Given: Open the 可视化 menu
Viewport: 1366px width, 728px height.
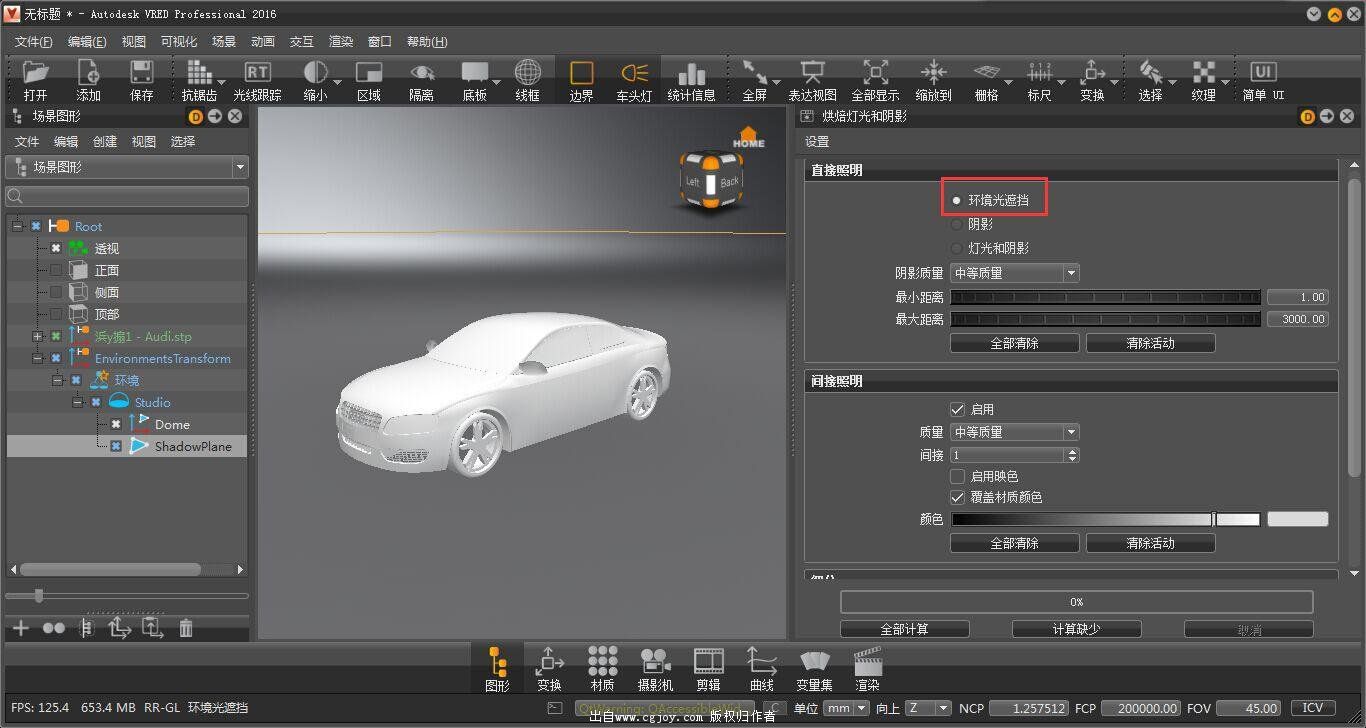Looking at the screenshot, I should click(179, 42).
